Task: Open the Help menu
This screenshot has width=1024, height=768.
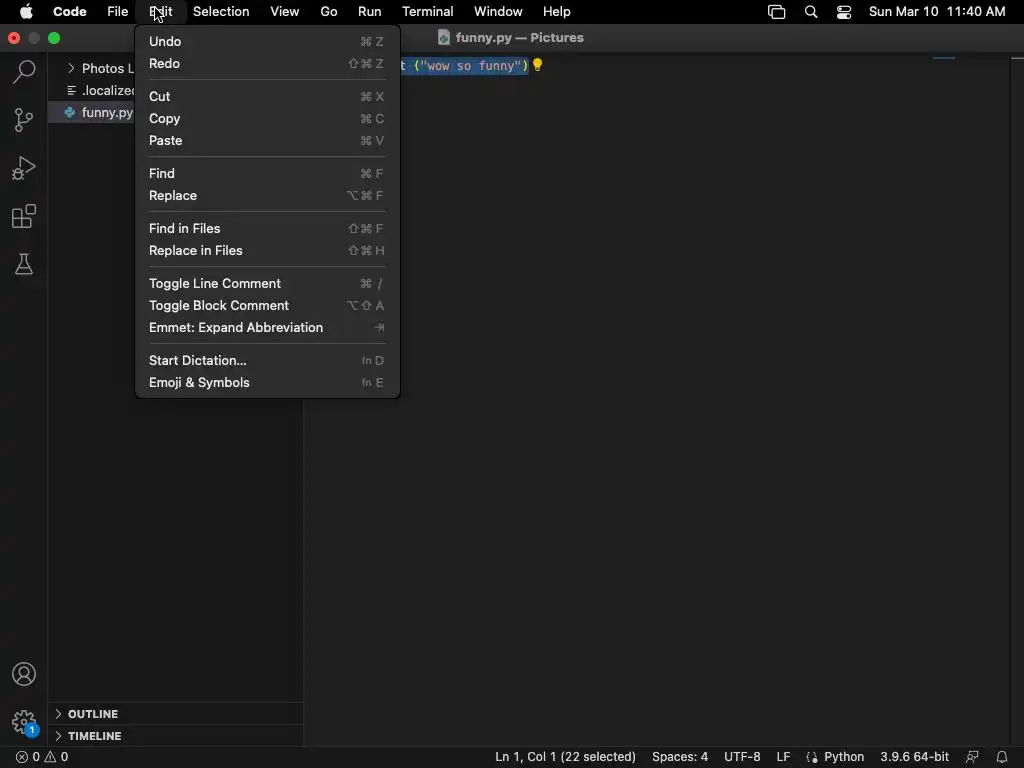Action: (x=556, y=12)
